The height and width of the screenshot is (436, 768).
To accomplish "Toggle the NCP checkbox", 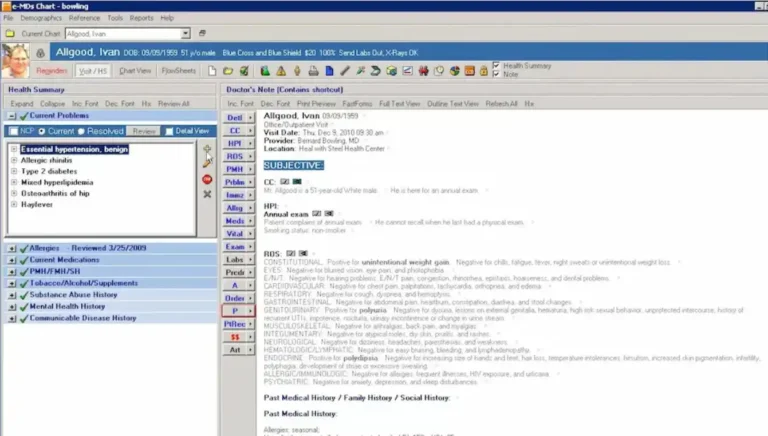I will [14, 131].
